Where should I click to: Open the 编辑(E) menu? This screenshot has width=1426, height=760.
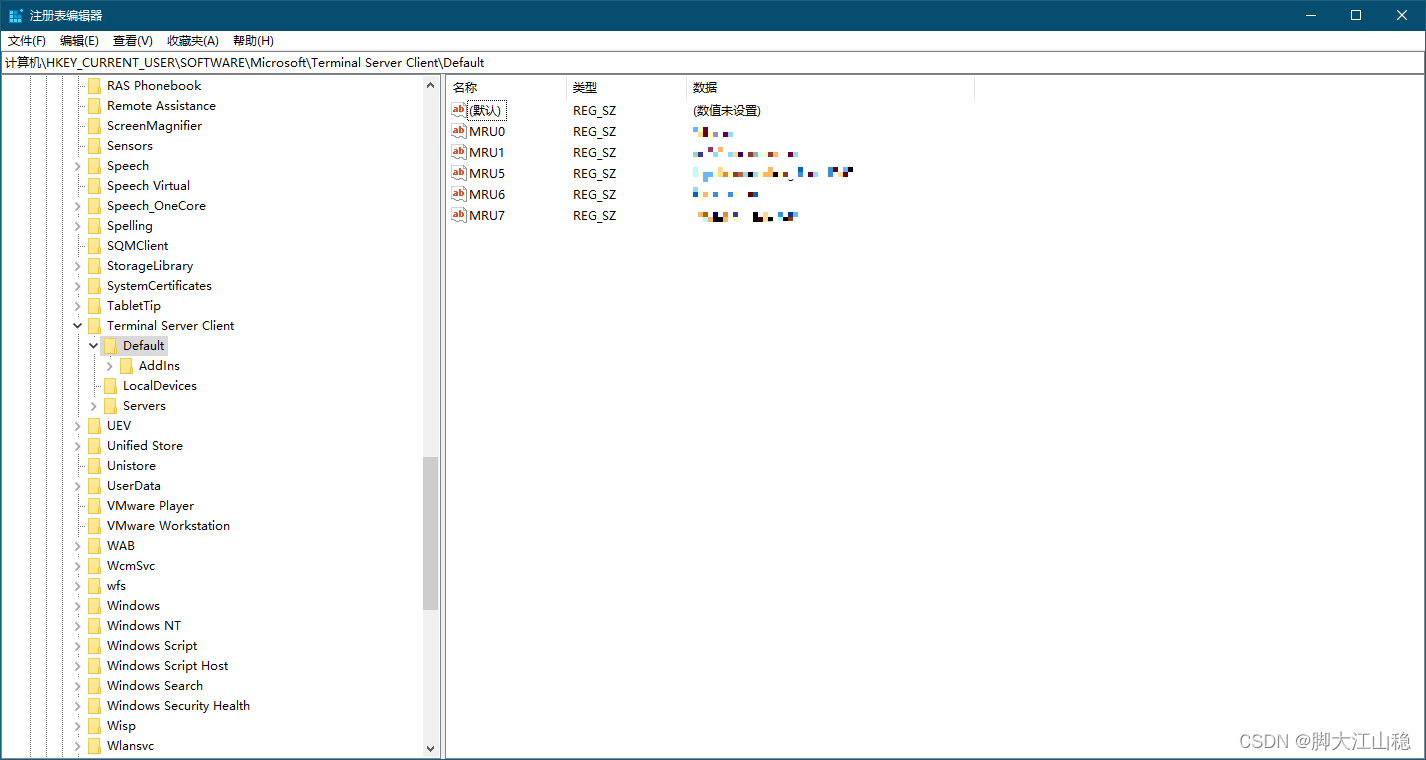[79, 41]
